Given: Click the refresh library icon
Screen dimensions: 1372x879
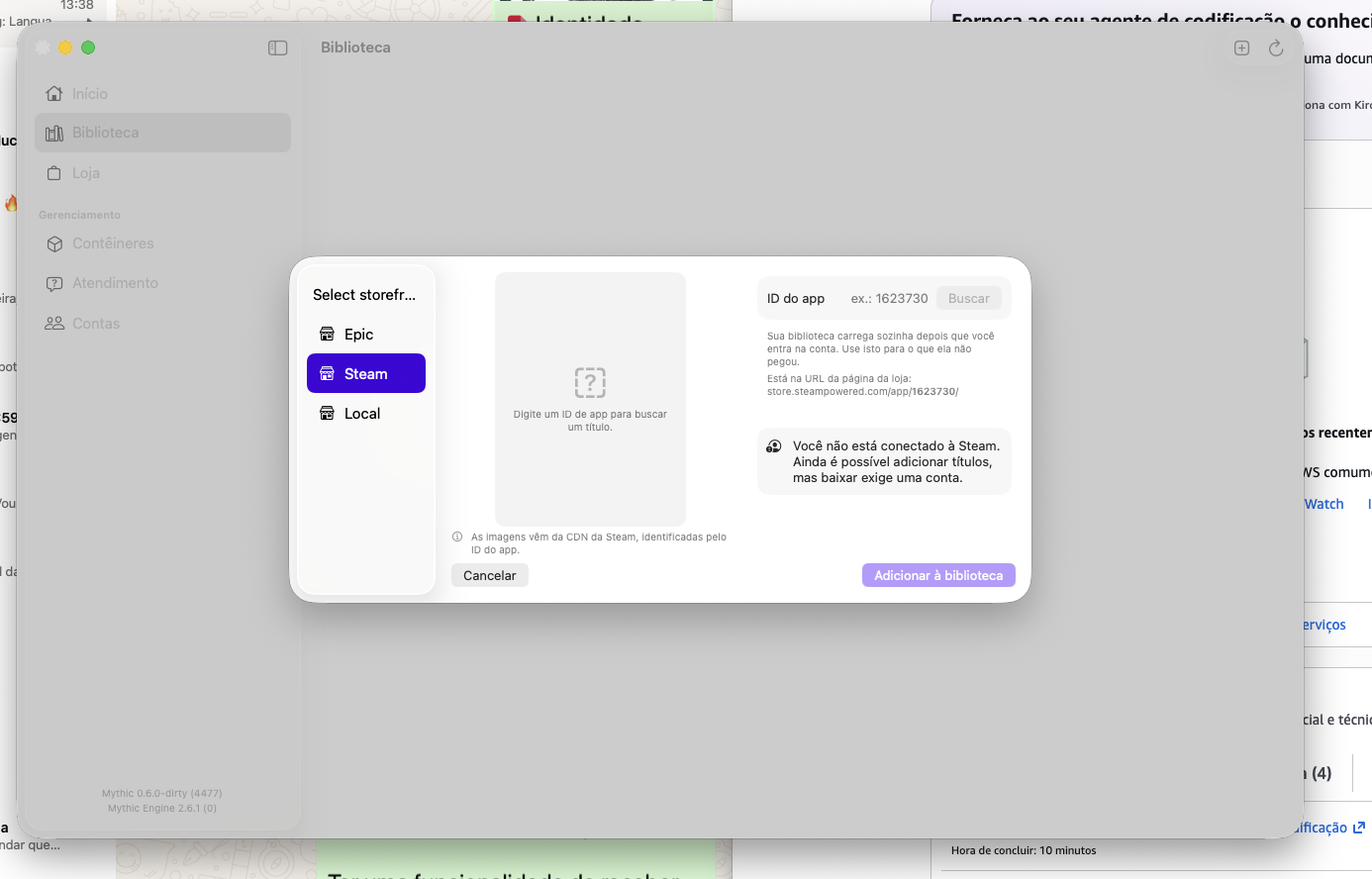Looking at the screenshot, I should click(x=1276, y=48).
